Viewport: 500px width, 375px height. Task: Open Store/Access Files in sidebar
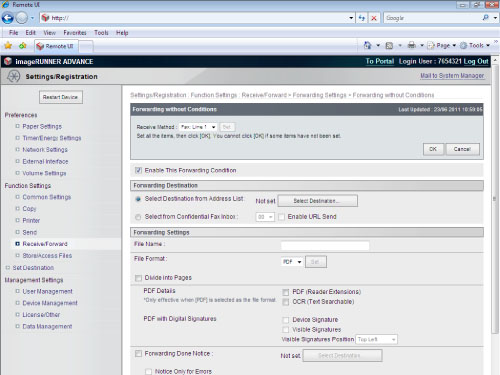pos(47,256)
